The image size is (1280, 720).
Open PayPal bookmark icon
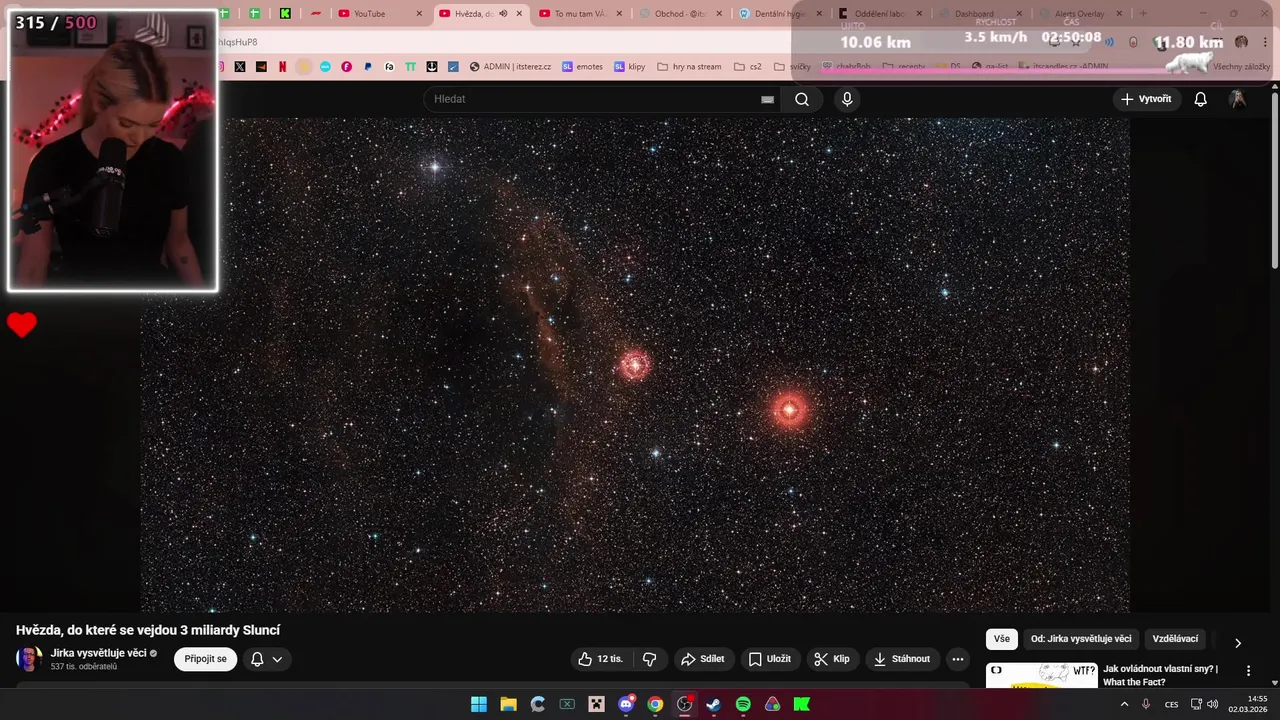coord(368,67)
